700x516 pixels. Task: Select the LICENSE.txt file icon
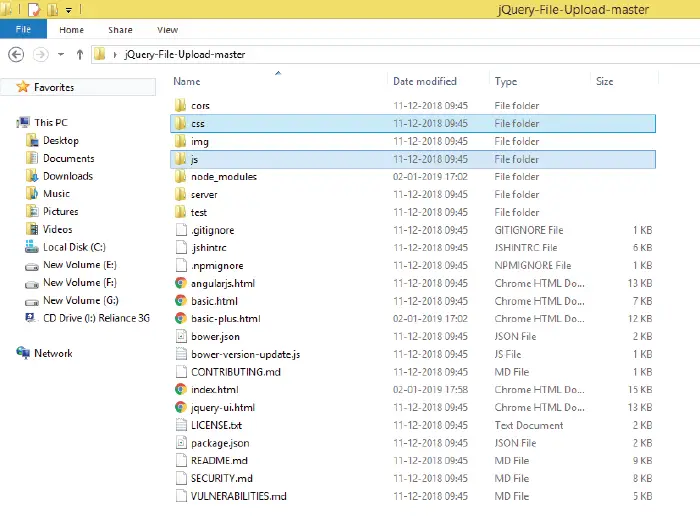181,425
